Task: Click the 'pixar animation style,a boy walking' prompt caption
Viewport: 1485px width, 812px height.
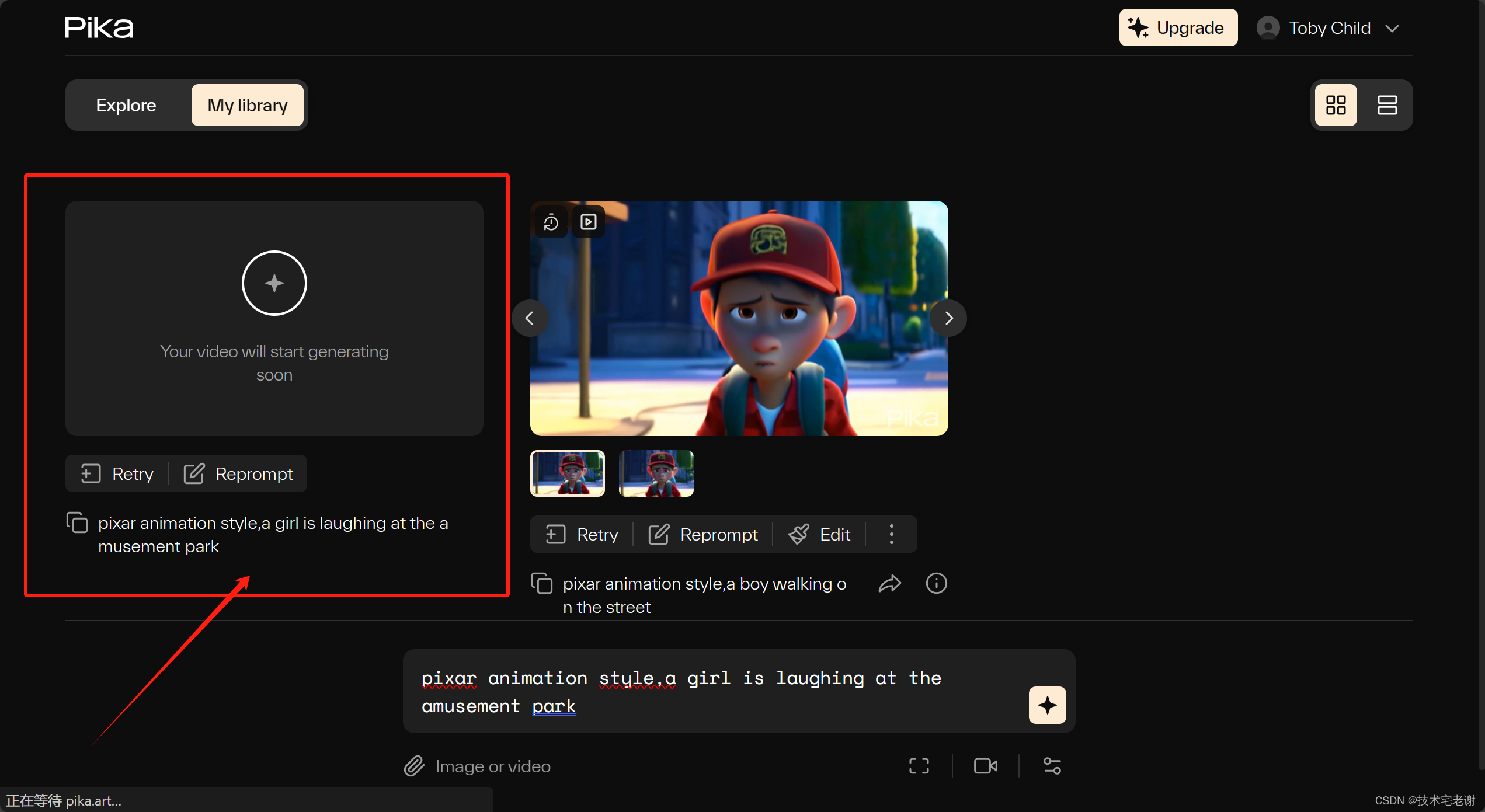Action: (705, 595)
